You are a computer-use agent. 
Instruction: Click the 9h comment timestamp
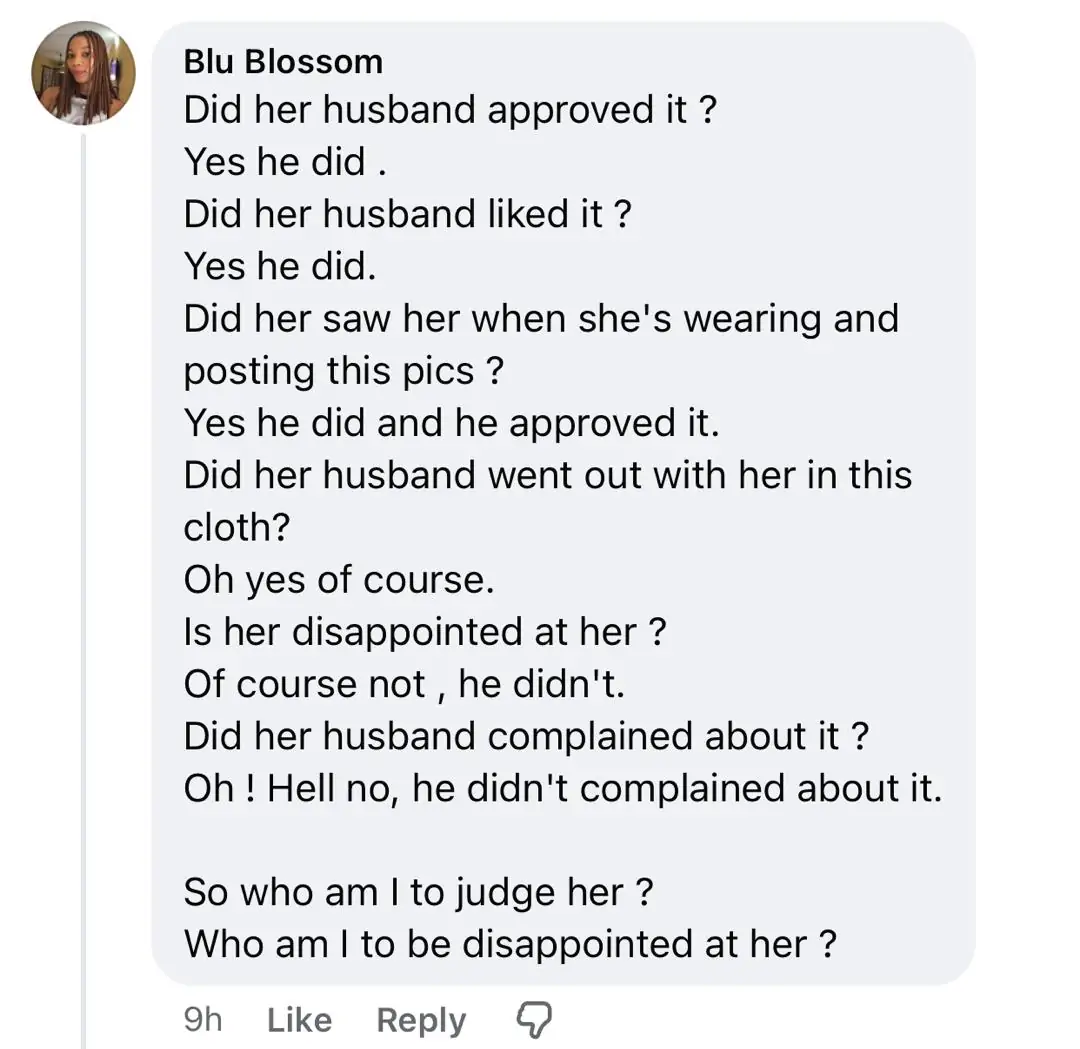tap(203, 1020)
